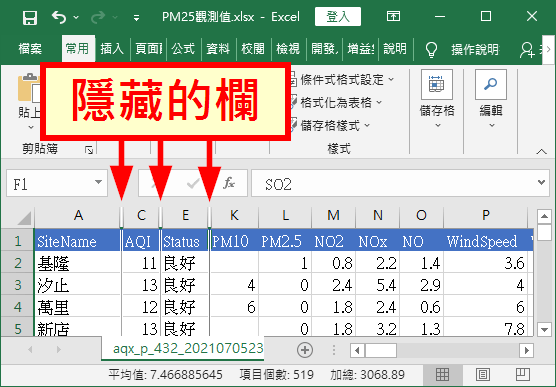This screenshot has width=556, height=387.
Task: Select column M header
Action: (333, 215)
